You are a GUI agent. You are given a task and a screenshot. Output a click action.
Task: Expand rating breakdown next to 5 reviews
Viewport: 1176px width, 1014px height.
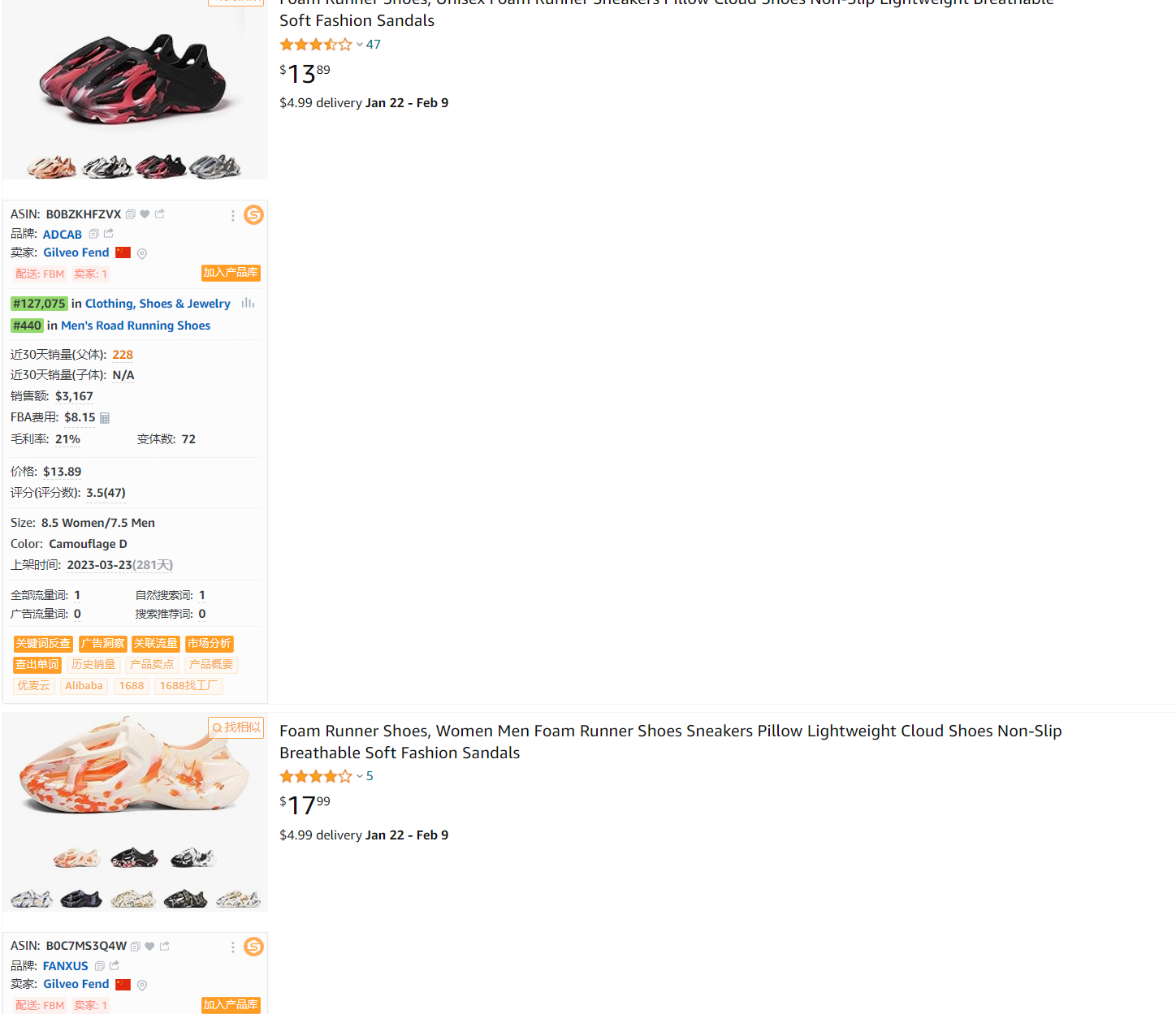click(359, 776)
